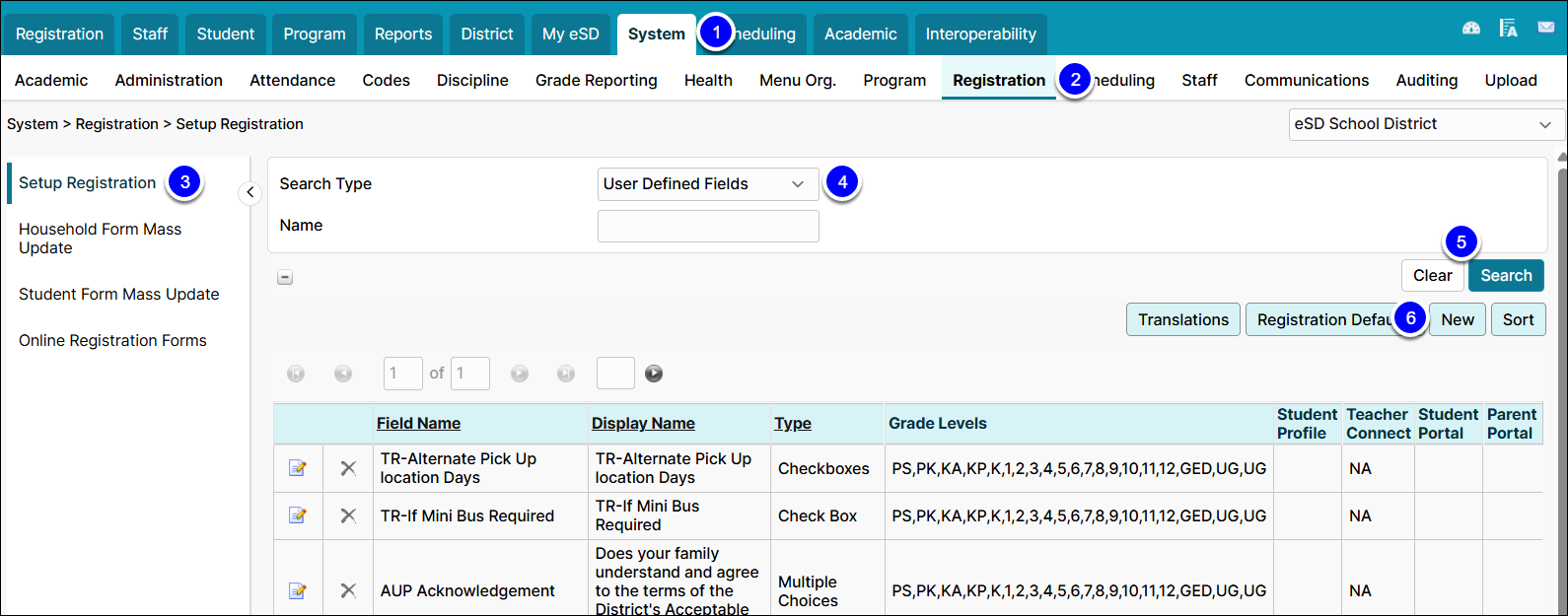This screenshot has height=616, width=1568.
Task: Delete the TR-Alternate Pick Up location Days row
Action: click(348, 468)
